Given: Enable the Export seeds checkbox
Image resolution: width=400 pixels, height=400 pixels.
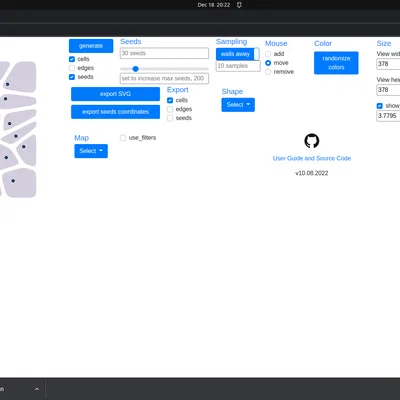Looking at the screenshot, I should point(170,118).
